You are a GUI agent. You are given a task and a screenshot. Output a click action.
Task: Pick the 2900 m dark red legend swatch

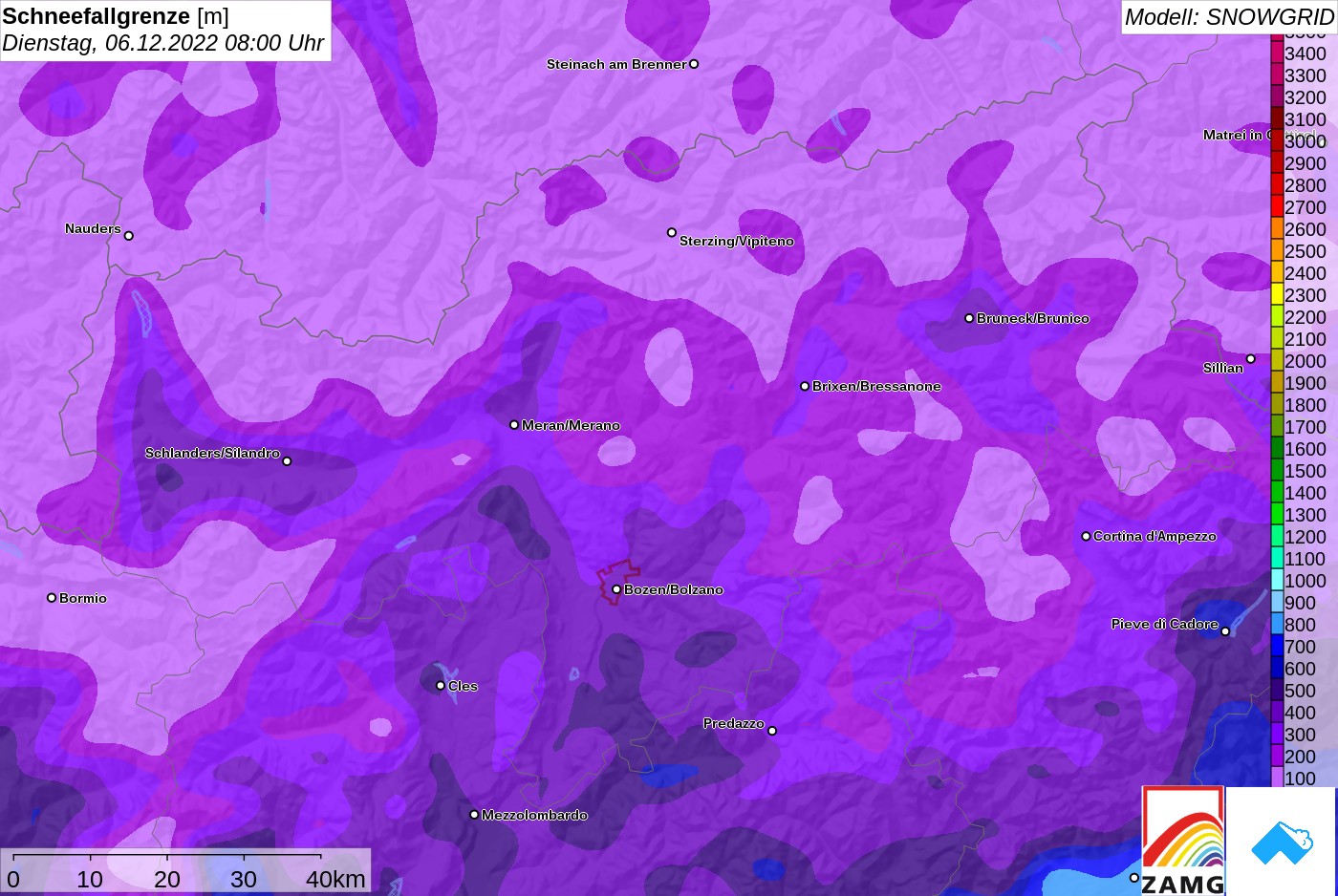(x=1277, y=162)
